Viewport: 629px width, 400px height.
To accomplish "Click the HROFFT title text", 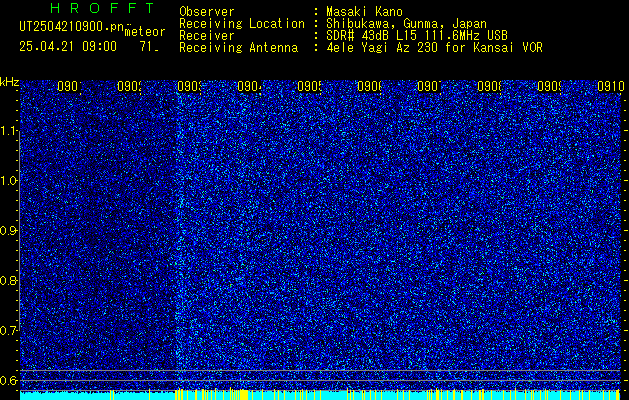I will coord(102,8).
